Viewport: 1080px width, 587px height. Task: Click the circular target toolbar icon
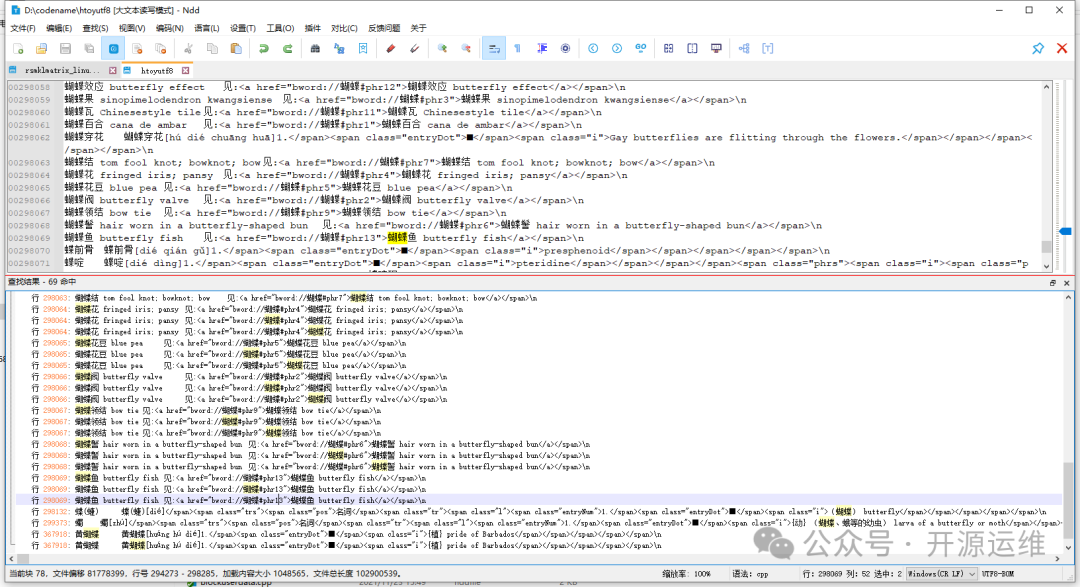click(565, 49)
